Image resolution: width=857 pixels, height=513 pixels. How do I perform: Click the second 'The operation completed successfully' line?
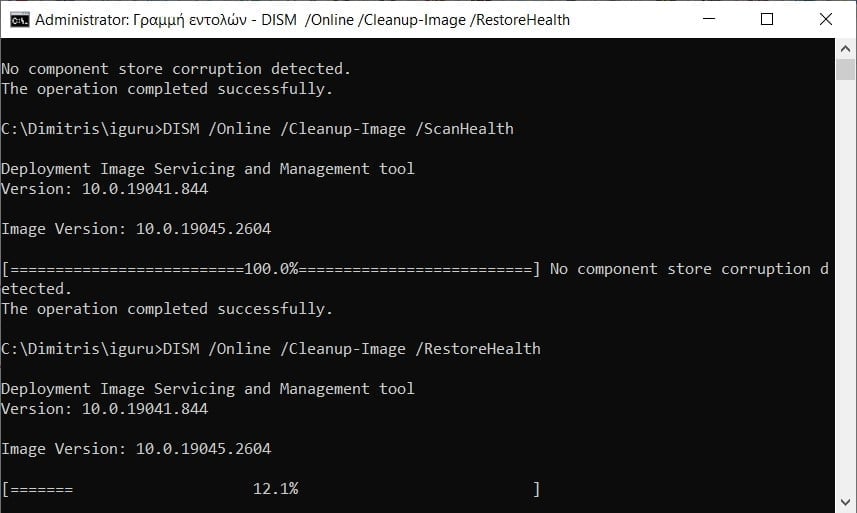click(166, 309)
